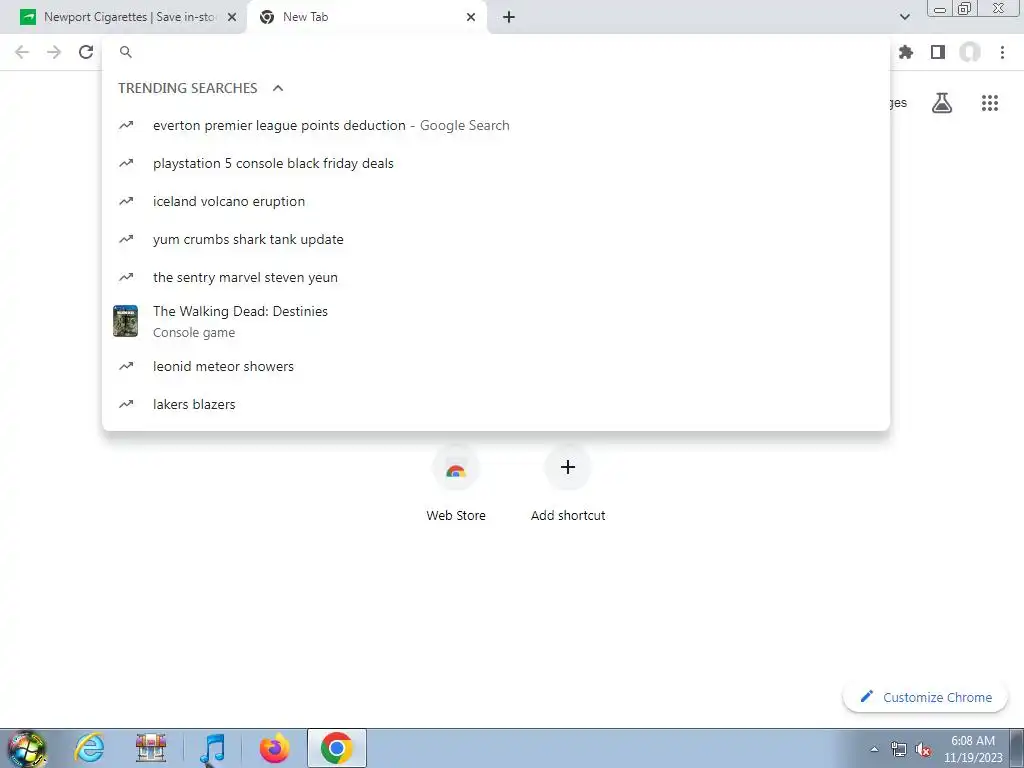Open a new tab with plus button
Screen dimensions: 1024x768
click(x=509, y=17)
